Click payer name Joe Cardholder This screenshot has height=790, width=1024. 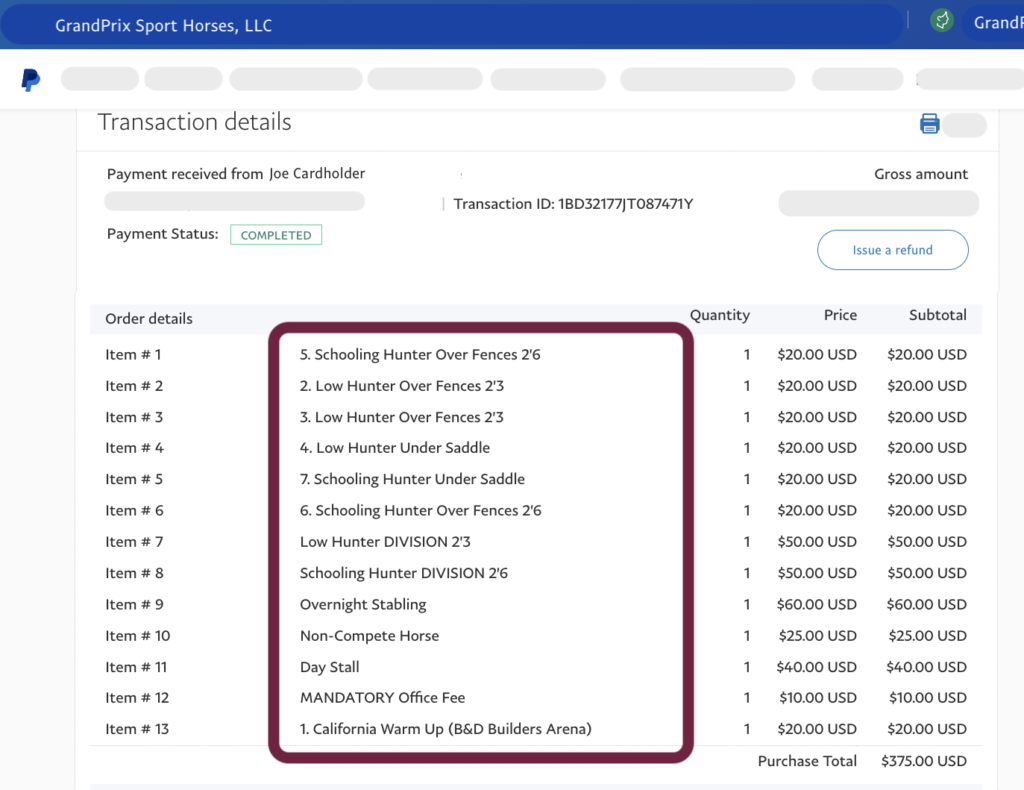coord(317,174)
